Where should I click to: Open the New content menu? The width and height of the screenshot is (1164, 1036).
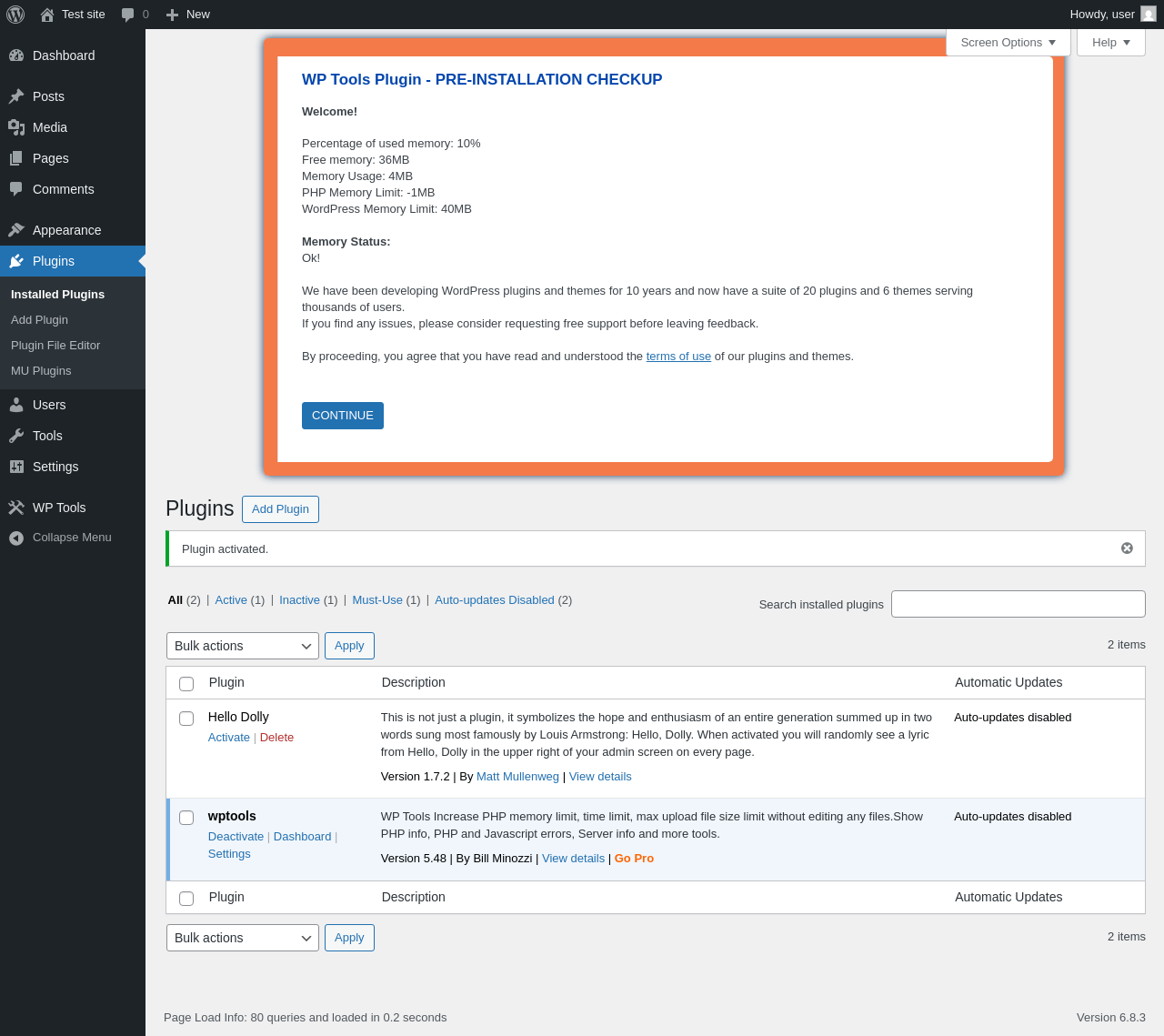188,15
